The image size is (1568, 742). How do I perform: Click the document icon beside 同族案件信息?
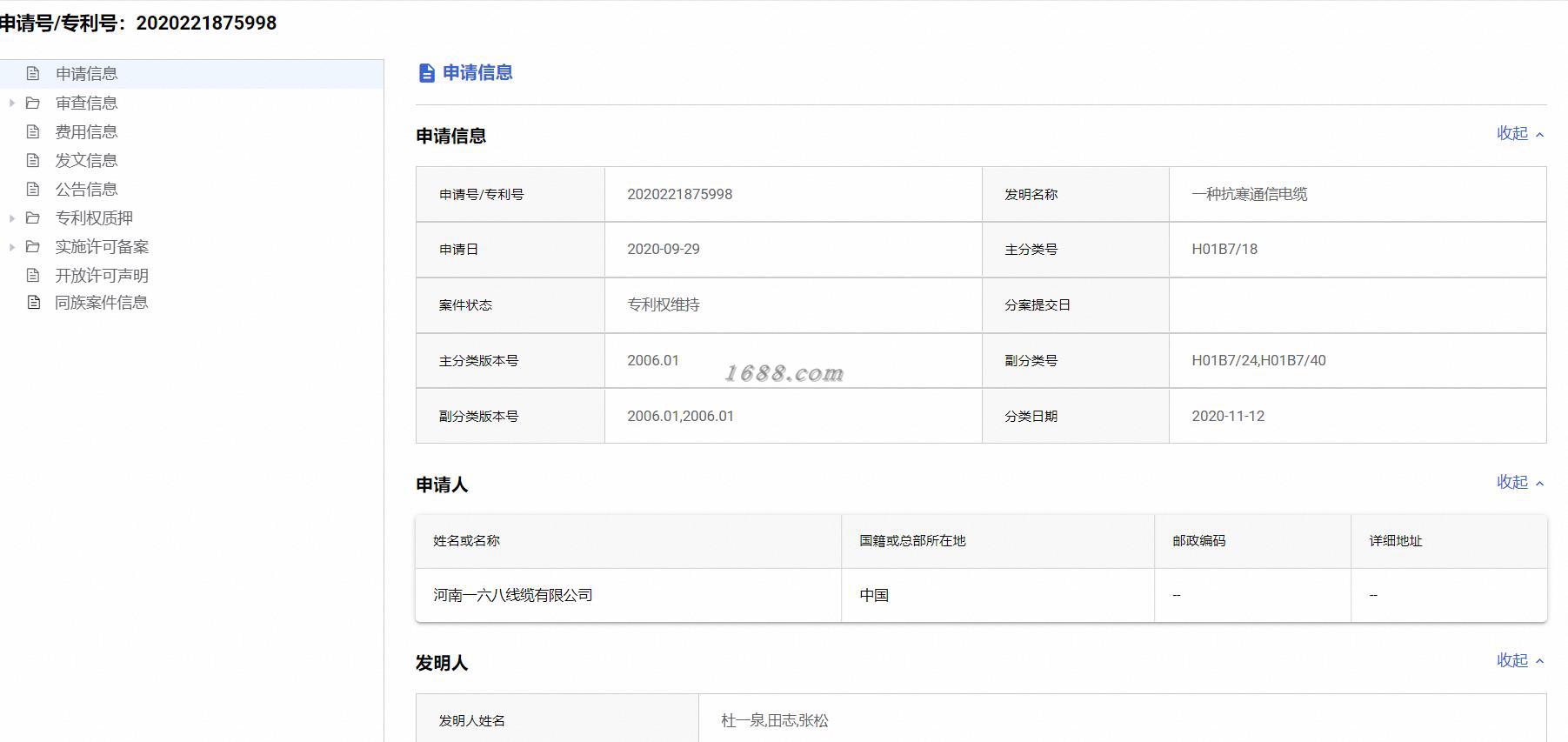click(x=33, y=302)
